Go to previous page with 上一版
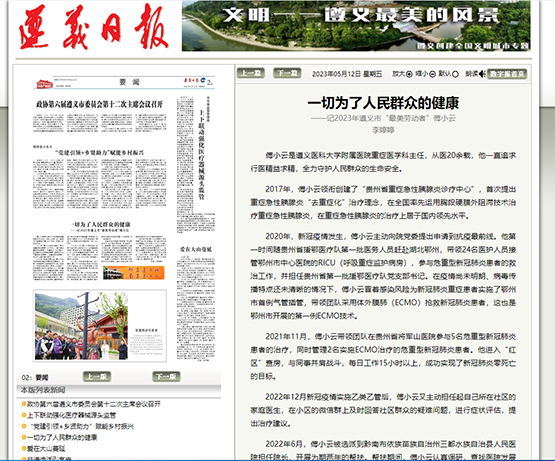Viewport: 555px width, 461px height. (x=97, y=377)
